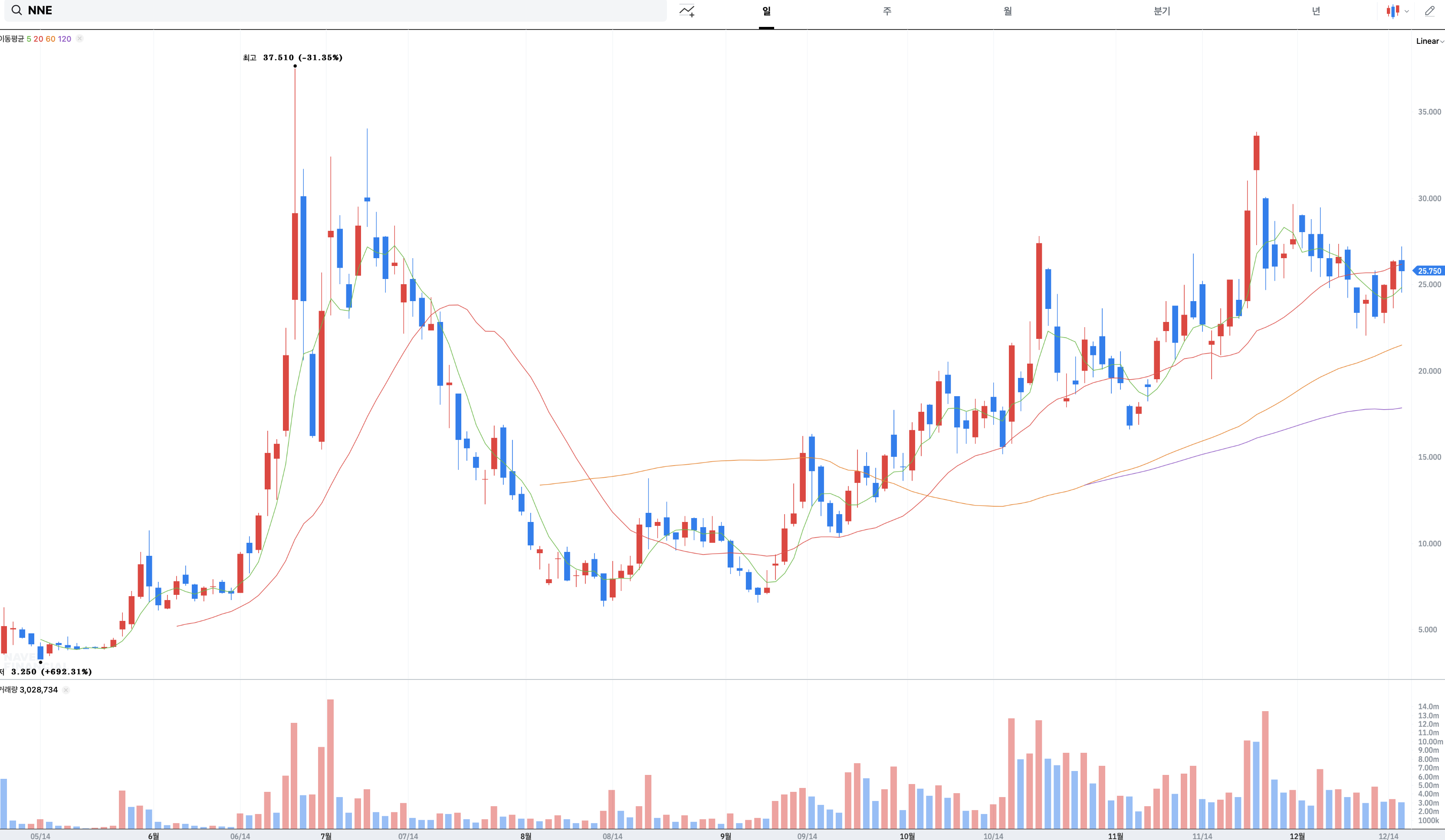Select the 일 (daily) tab

[x=766, y=11]
